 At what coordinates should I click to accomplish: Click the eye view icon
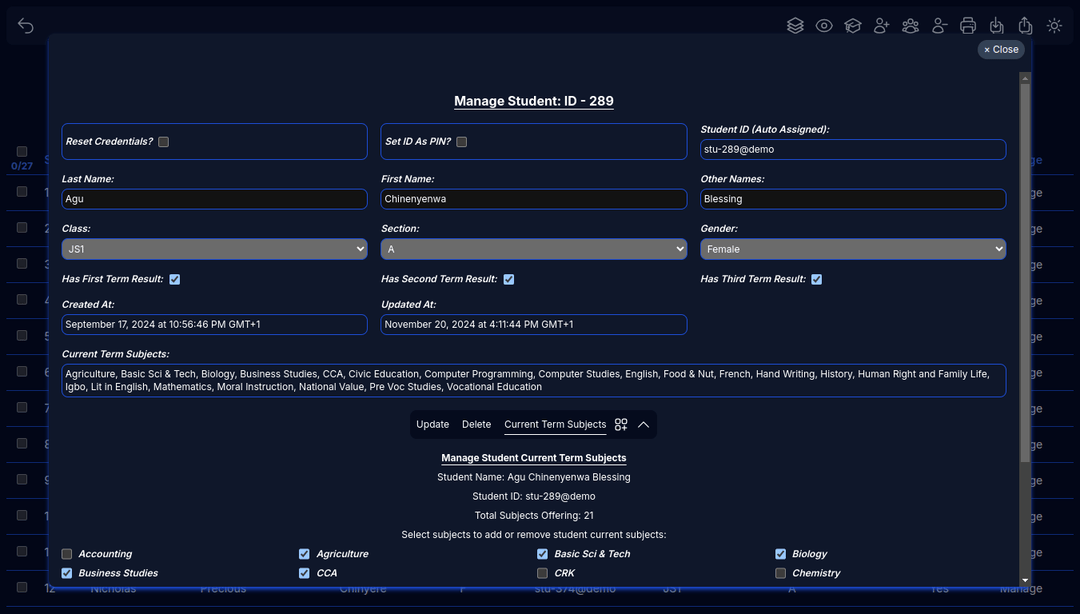click(824, 26)
